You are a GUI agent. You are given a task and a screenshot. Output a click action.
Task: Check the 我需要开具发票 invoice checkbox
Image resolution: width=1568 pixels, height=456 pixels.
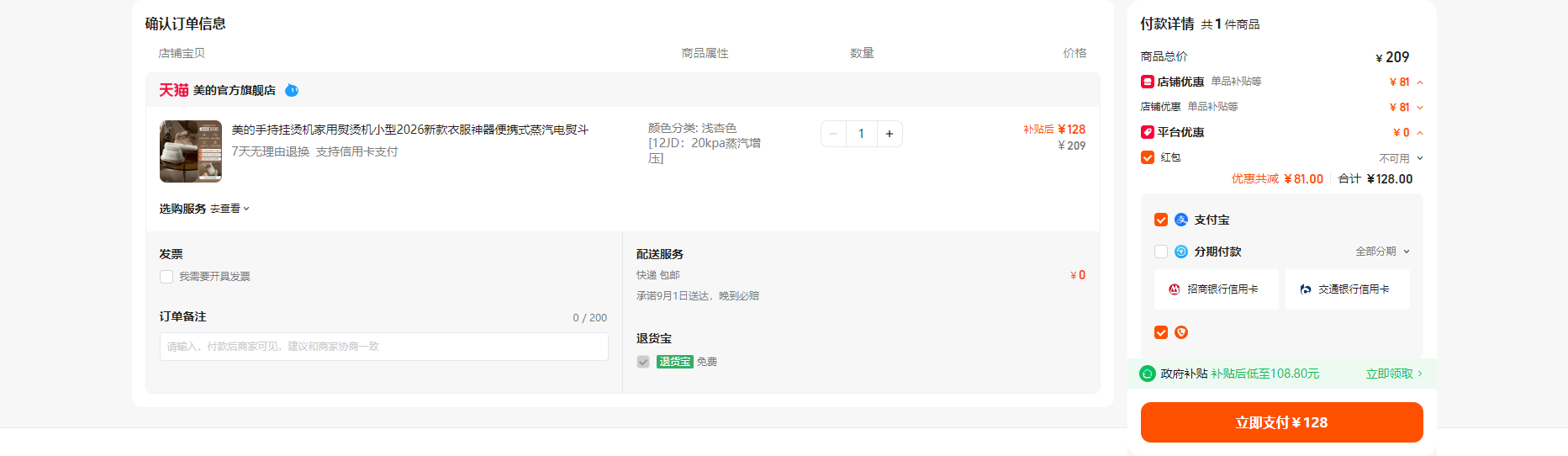[x=166, y=277]
